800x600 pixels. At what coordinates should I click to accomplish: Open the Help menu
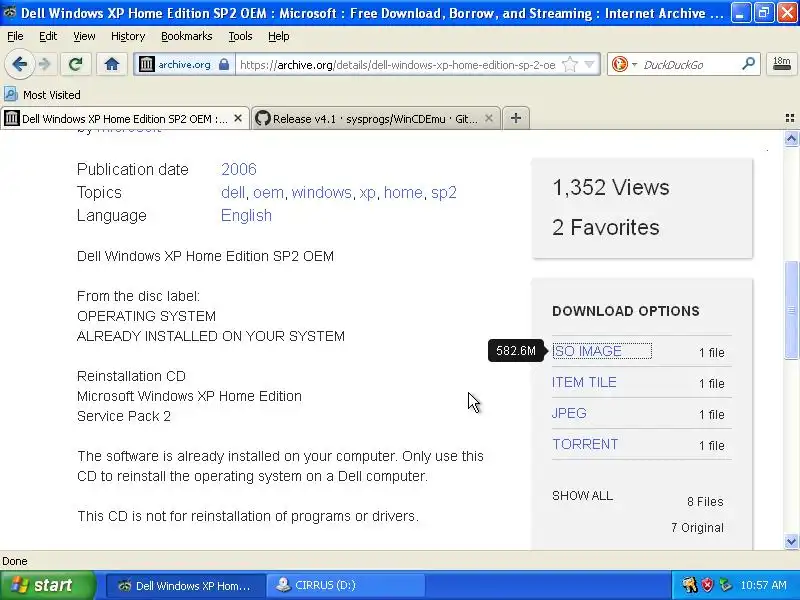point(279,36)
